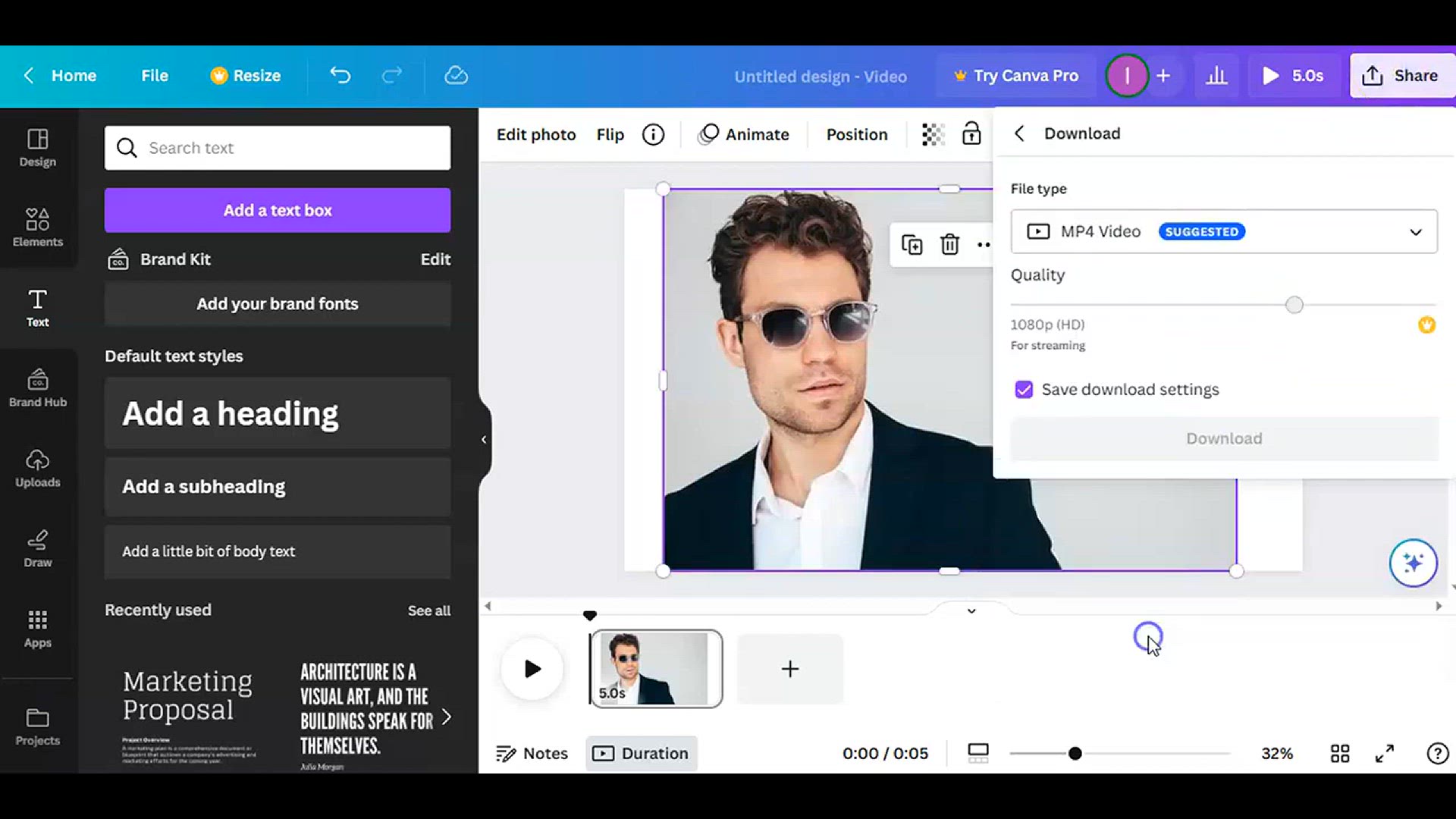Add a new page in timeline

pos(789,669)
